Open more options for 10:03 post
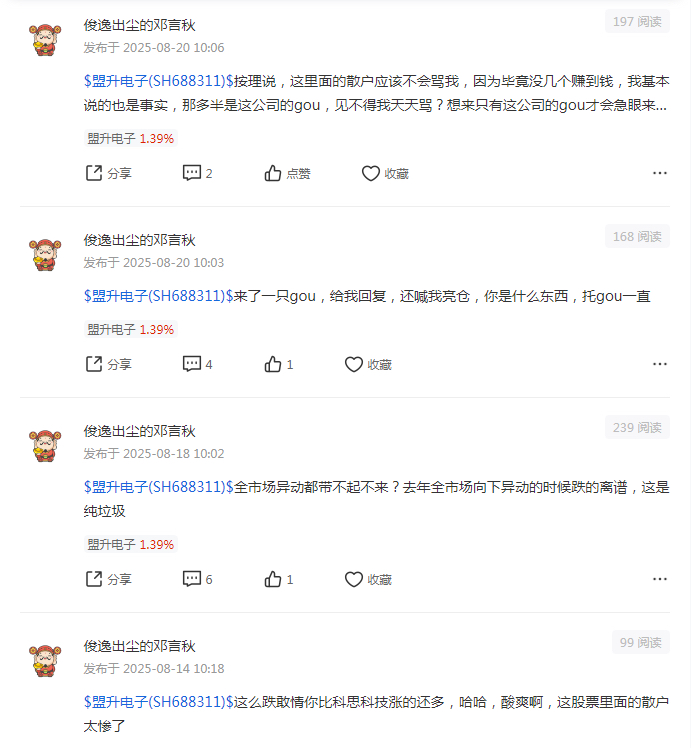691x748 pixels. 660,364
